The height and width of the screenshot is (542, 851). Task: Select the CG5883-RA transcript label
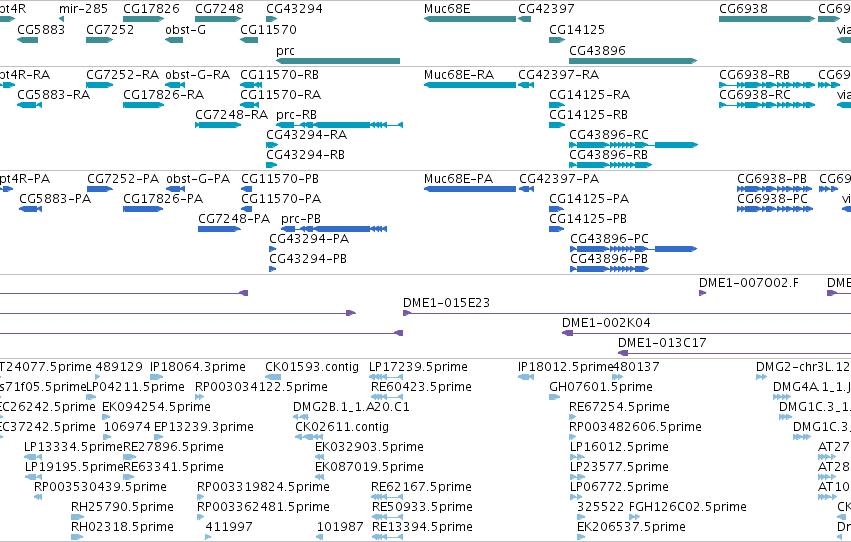pyautogui.click(x=54, y=95)
